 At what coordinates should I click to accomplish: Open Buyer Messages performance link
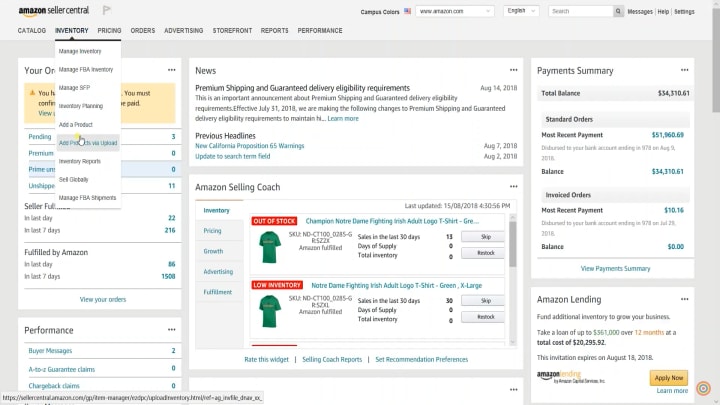tap(50, 350)
